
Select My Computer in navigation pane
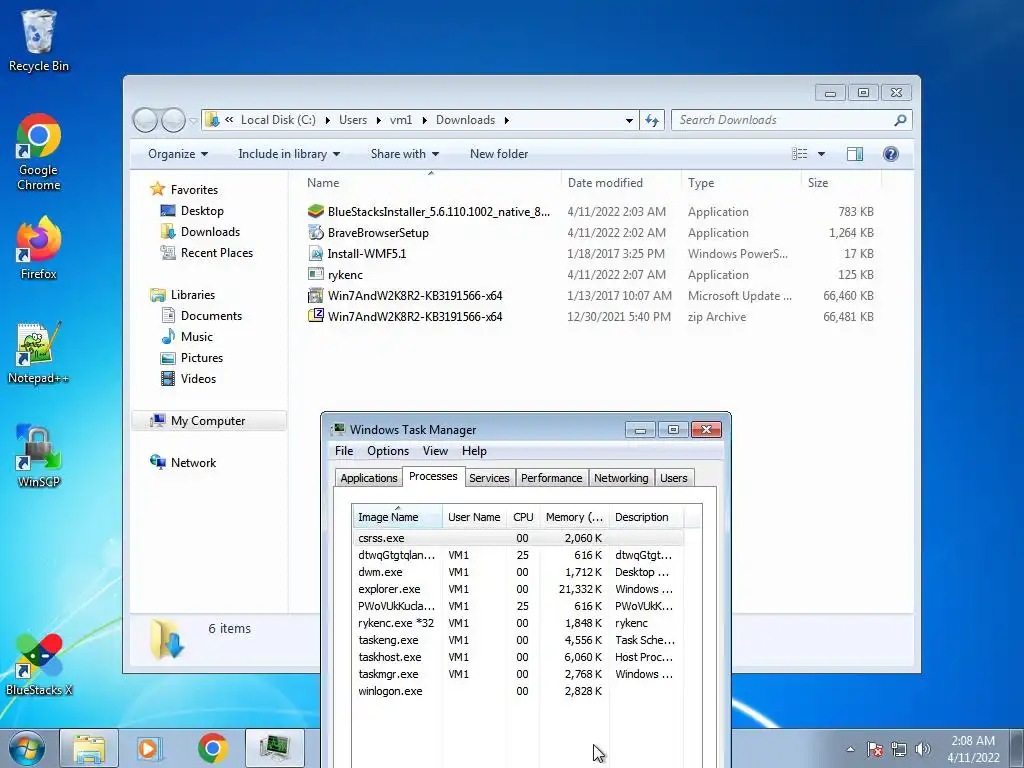(x=208, y=421)
